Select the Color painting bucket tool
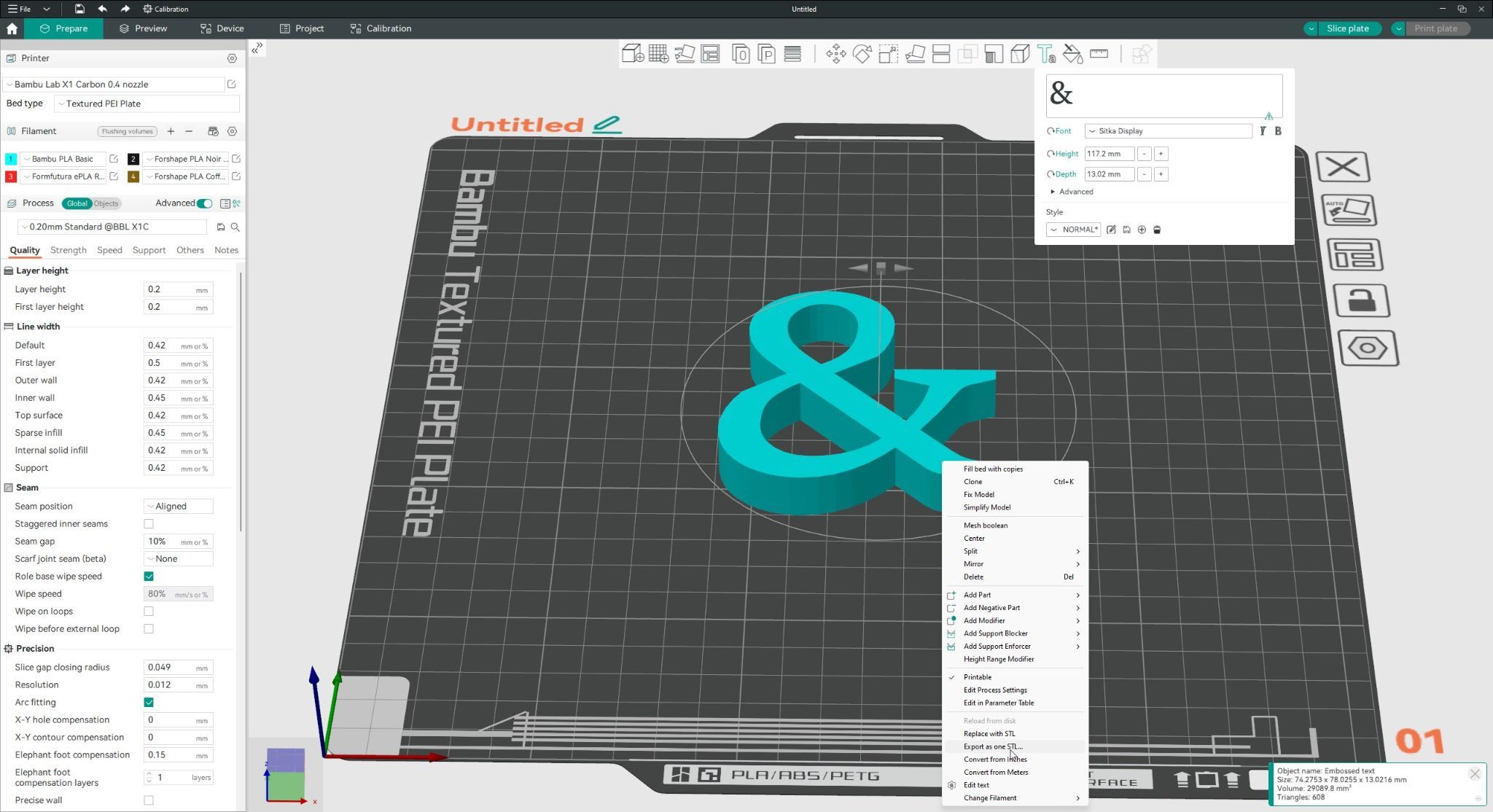 [1072, 54]
